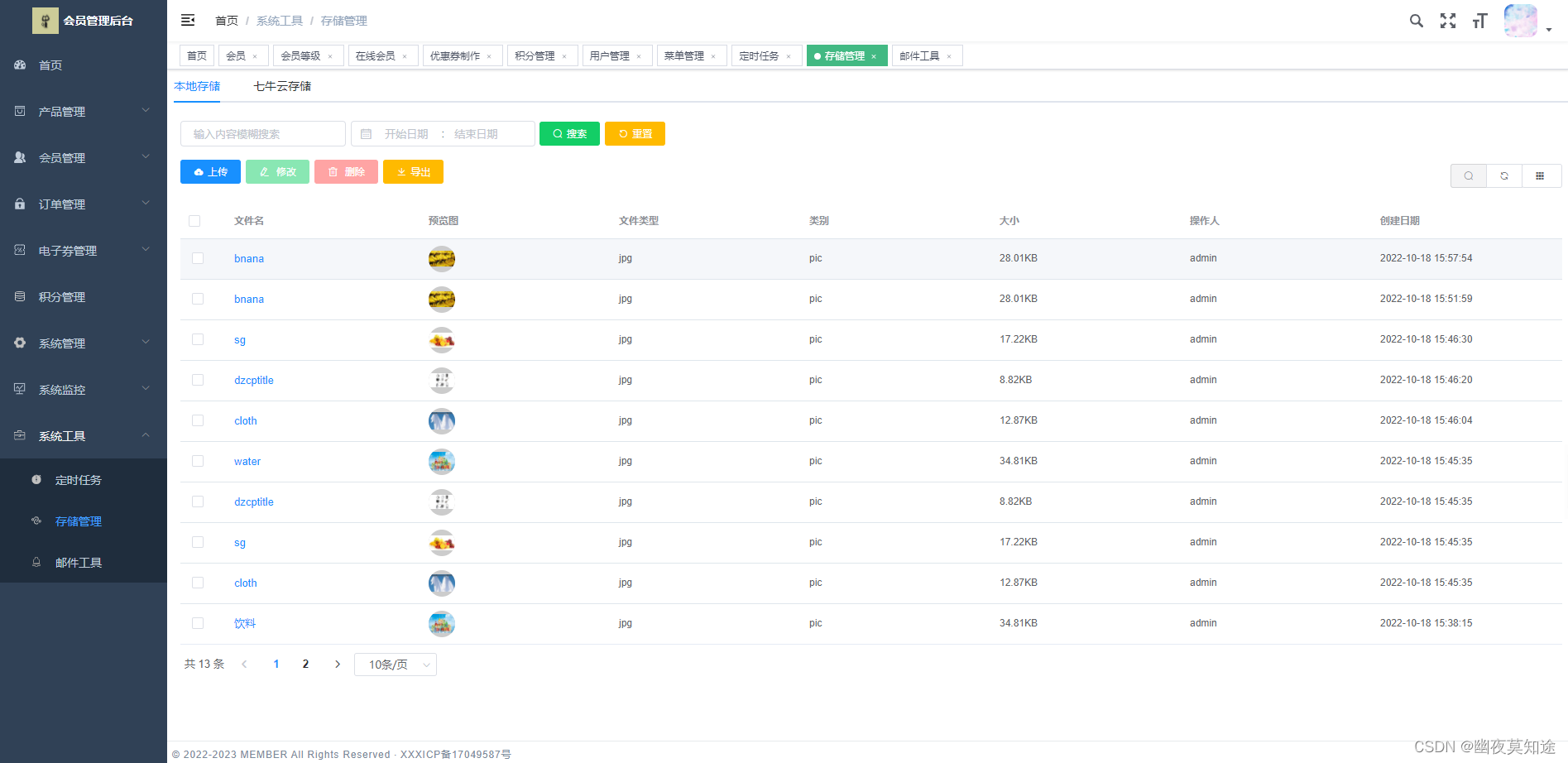Click the green 搜索 button
This screenshot has height=763, width=1568.
tap(569, 134)
